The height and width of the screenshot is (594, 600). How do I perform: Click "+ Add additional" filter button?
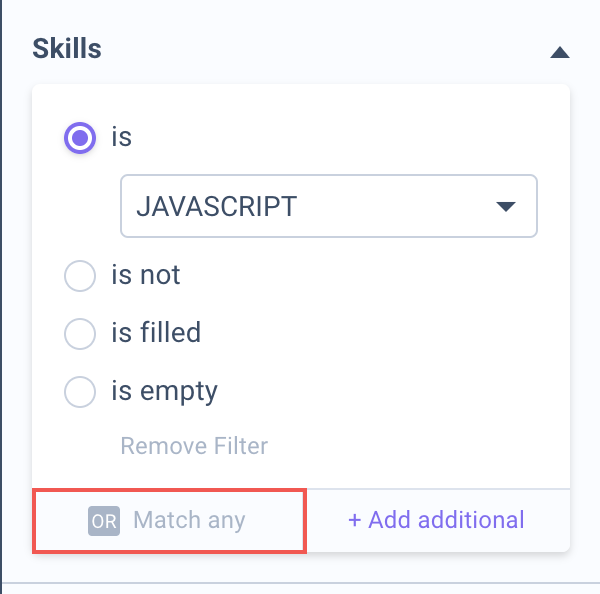(x=436, y=520)
